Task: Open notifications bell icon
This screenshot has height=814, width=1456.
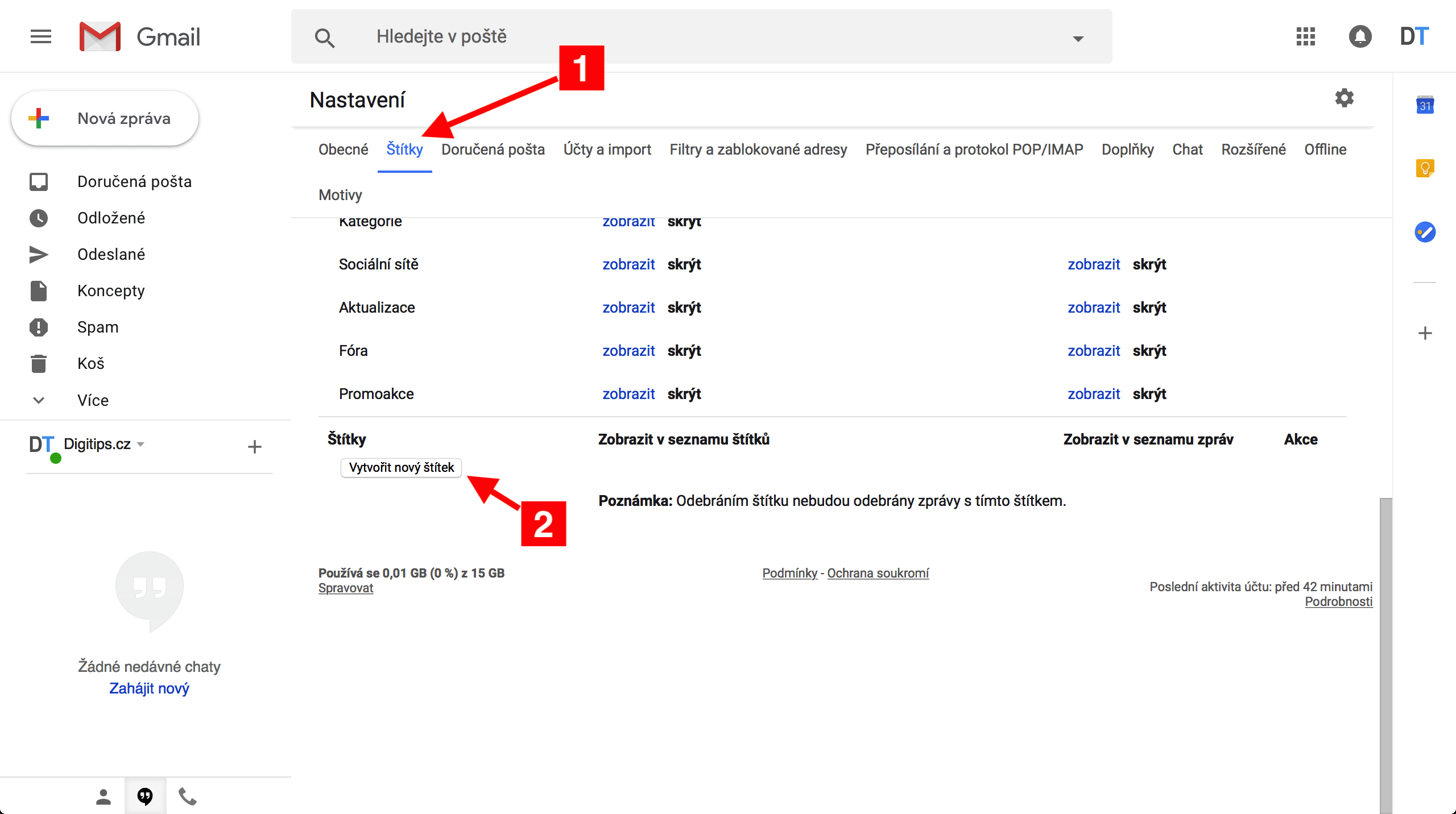Action: [x=1360, y=37]
